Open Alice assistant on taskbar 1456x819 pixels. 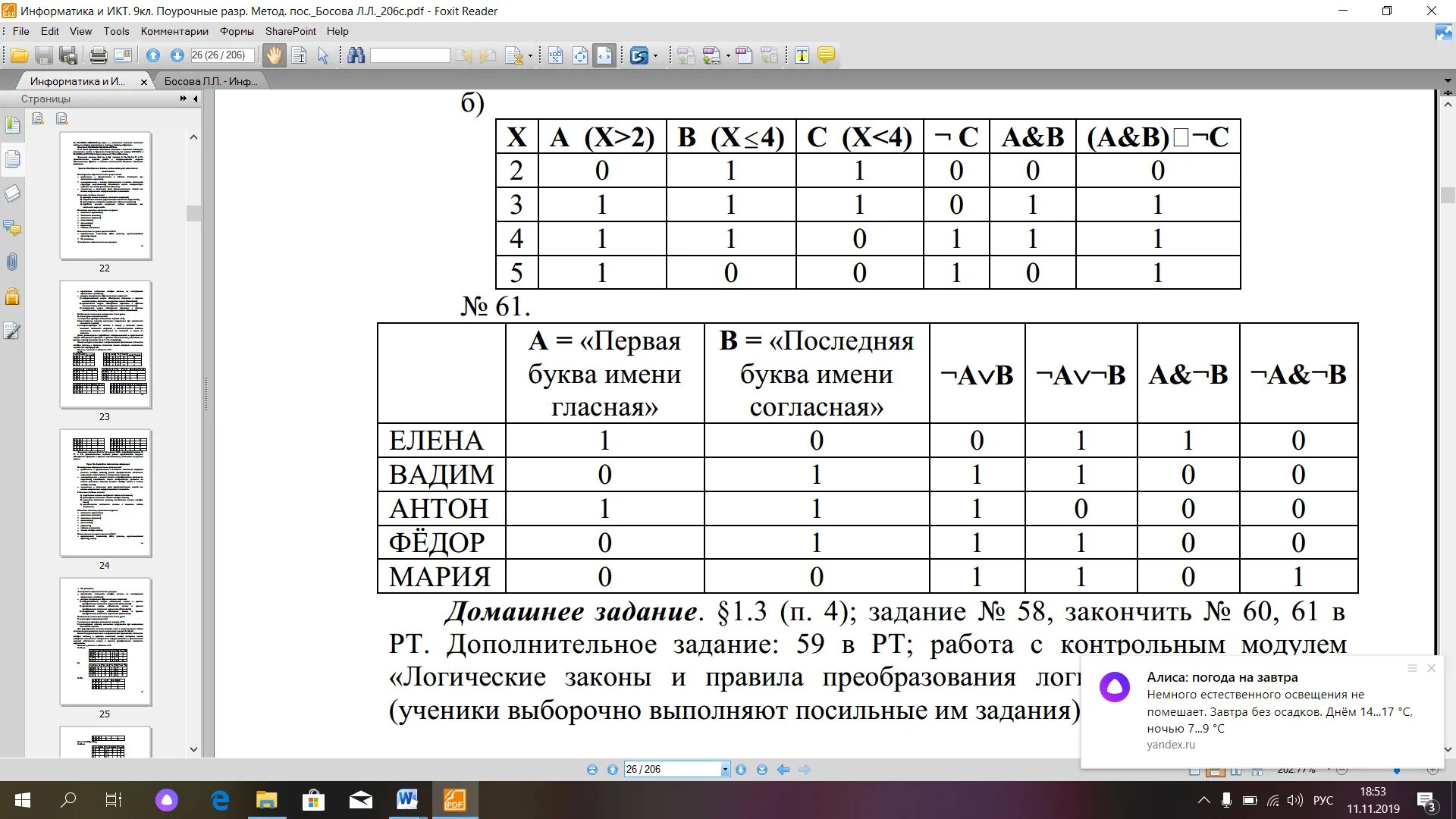(167, 800)
